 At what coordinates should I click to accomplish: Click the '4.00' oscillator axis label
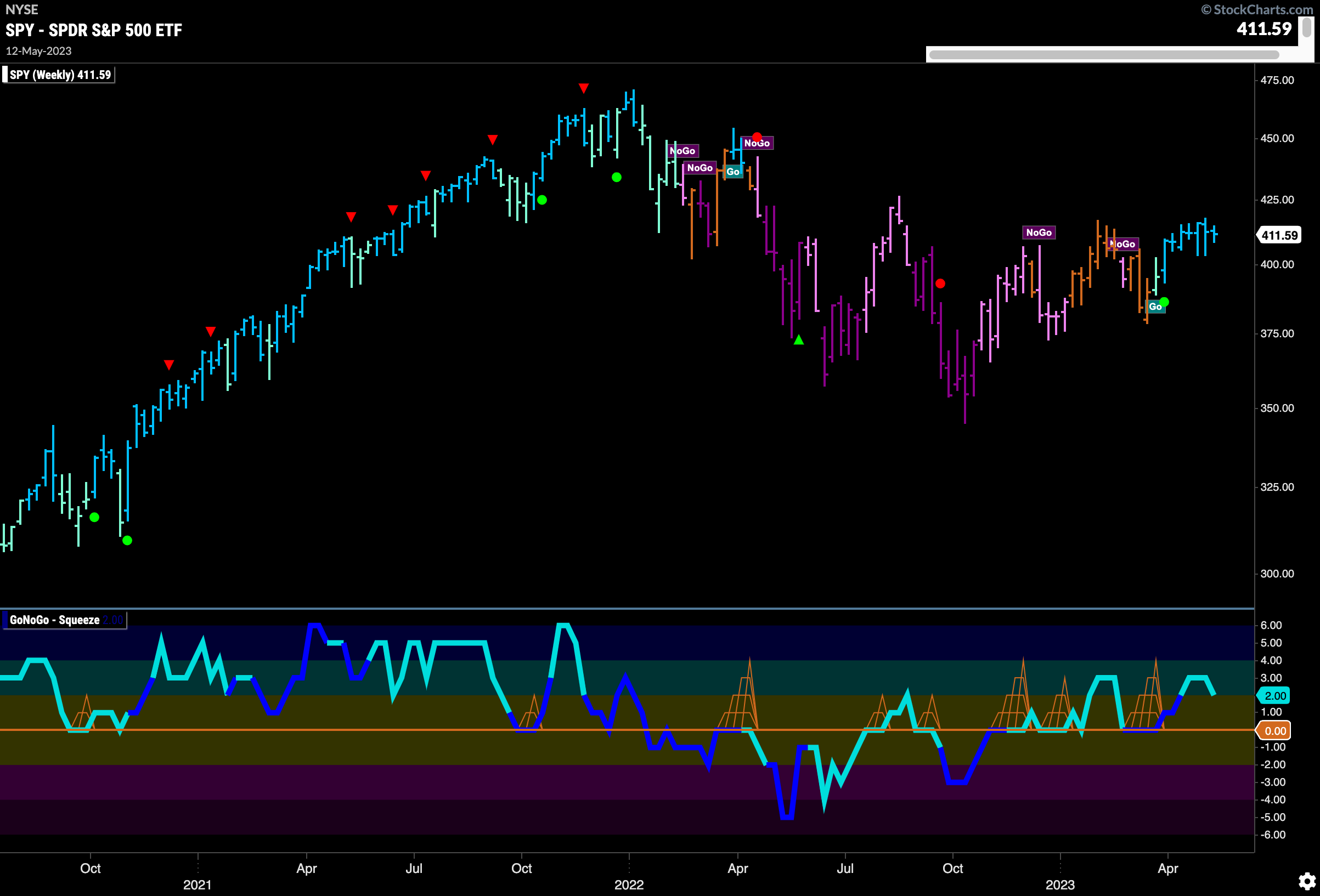[x=1271, y=660]
